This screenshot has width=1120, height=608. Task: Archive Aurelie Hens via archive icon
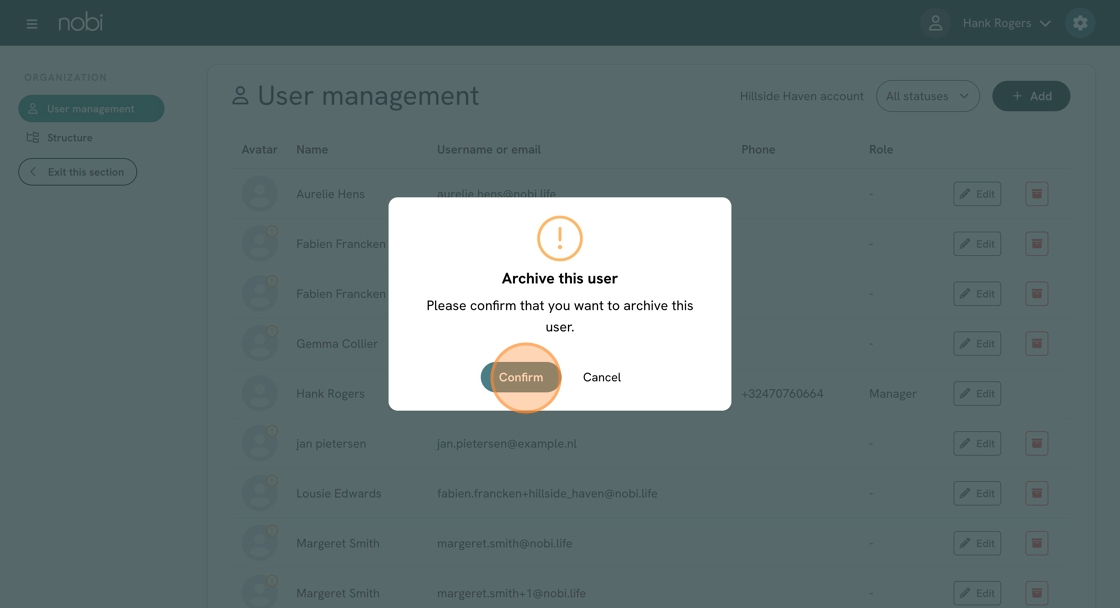1036,194
